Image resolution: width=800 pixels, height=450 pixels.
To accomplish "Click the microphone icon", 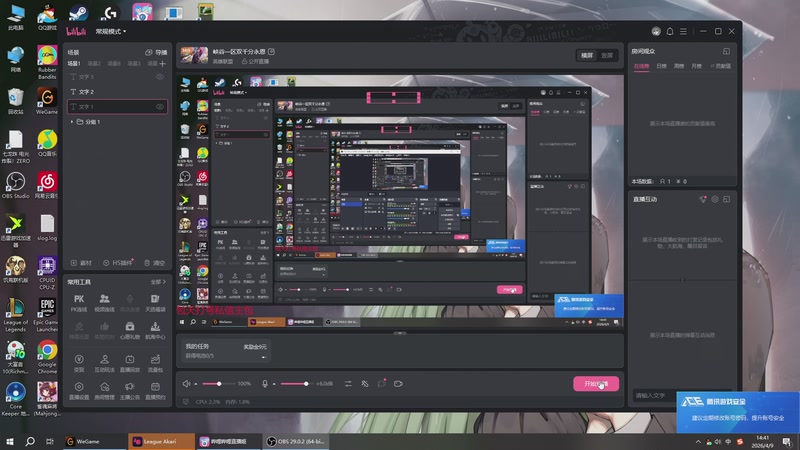I will point(265,384).
